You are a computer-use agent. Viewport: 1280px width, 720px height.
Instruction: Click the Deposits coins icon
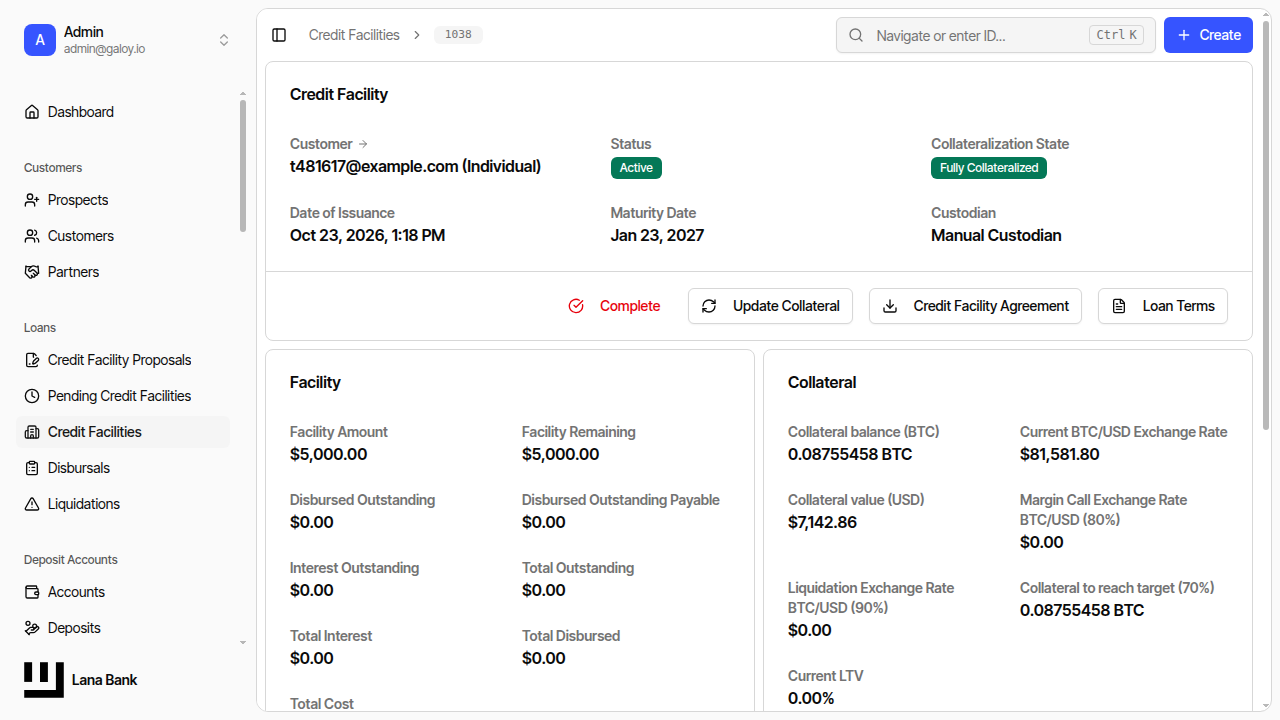pyautogui.click(x=32, y=628)
